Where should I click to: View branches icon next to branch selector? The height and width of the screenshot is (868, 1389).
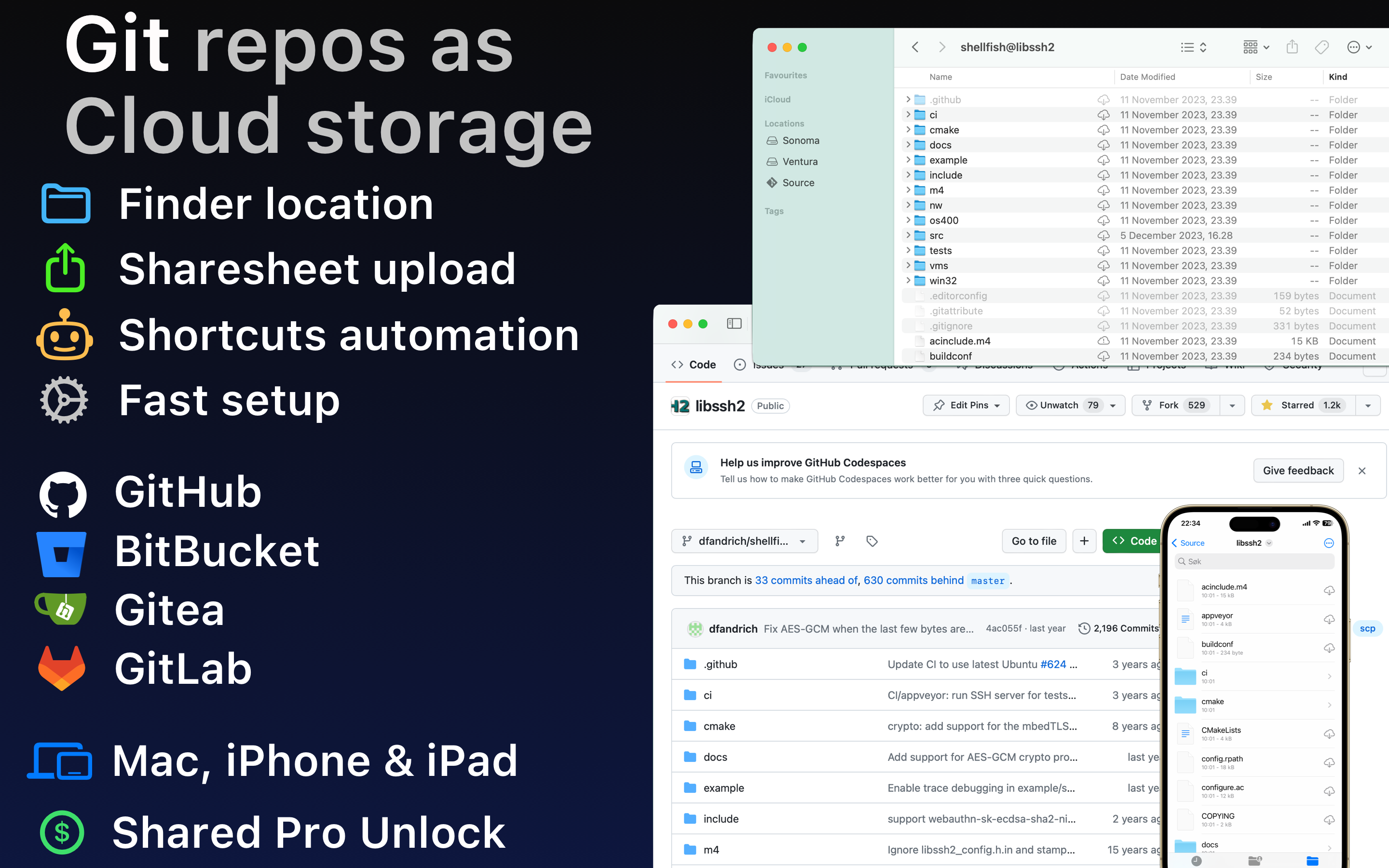[x=840, y=541]
